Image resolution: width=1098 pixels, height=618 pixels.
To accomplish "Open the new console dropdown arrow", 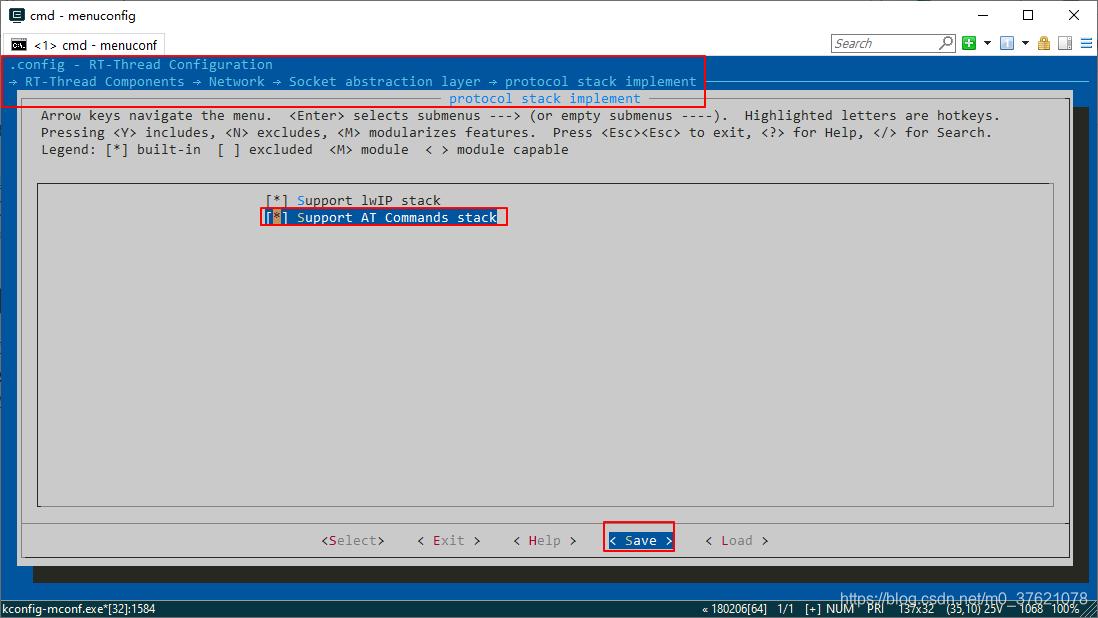I will point(987,43).
